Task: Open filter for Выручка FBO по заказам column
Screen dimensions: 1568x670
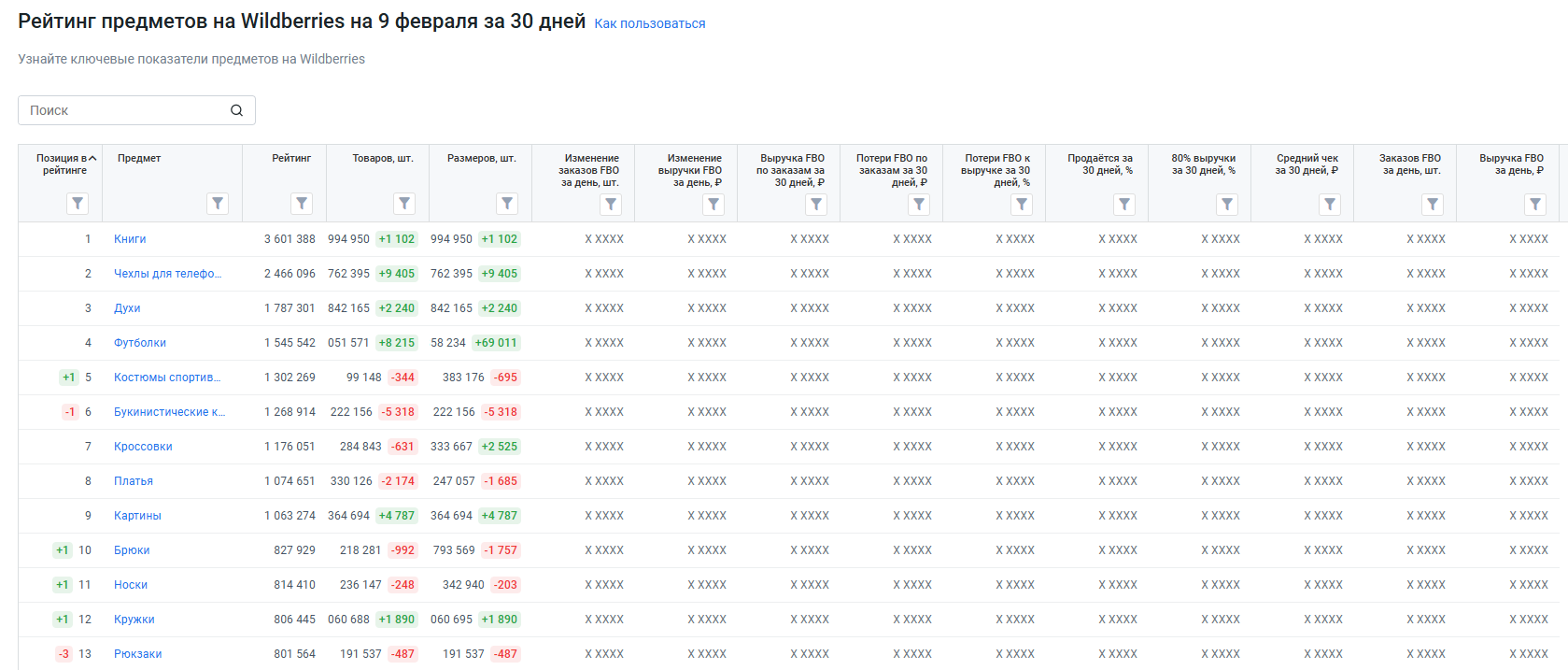Action: [x=816, y=204]
